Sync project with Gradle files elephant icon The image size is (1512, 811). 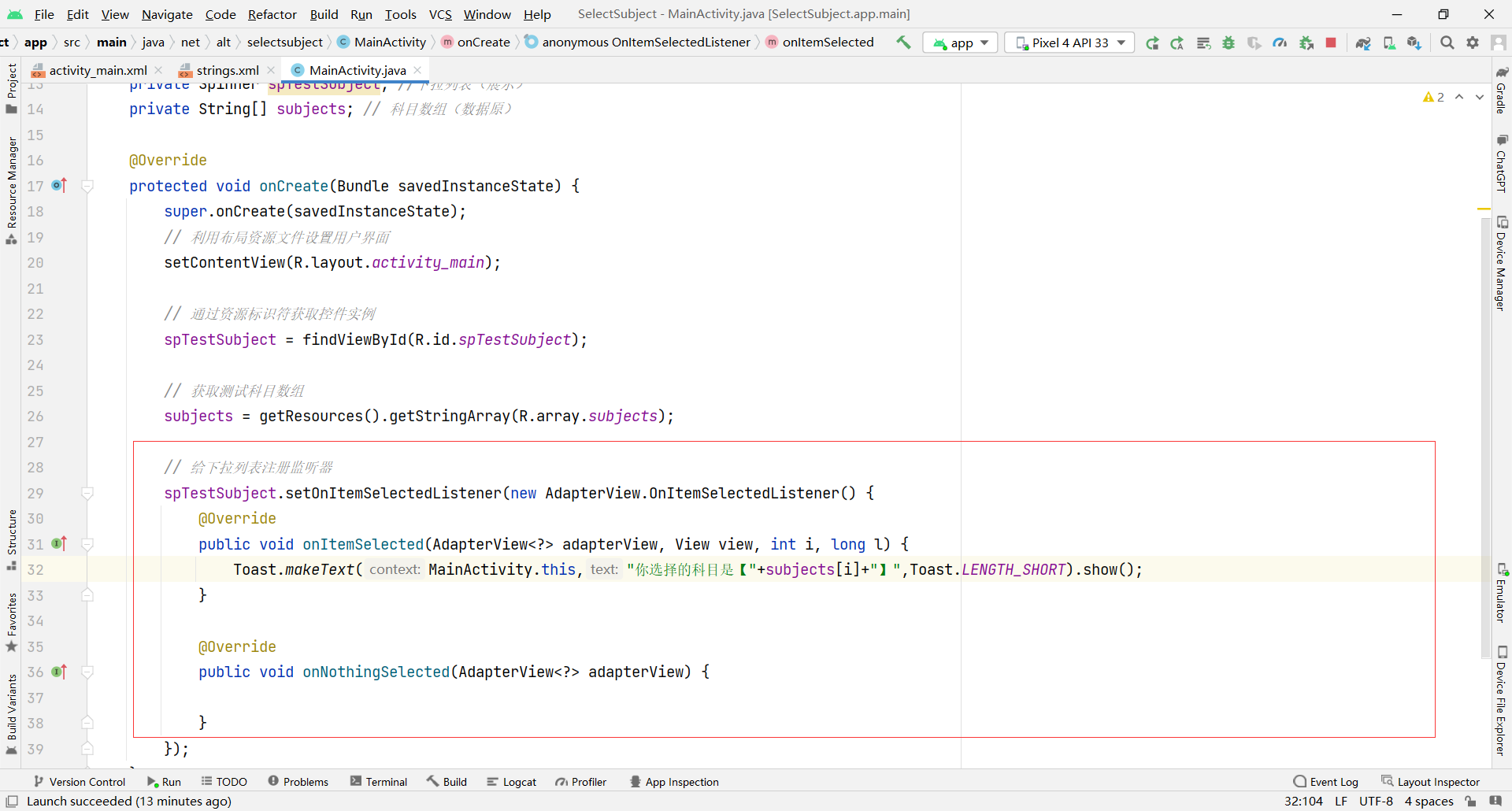(1363, 43)
